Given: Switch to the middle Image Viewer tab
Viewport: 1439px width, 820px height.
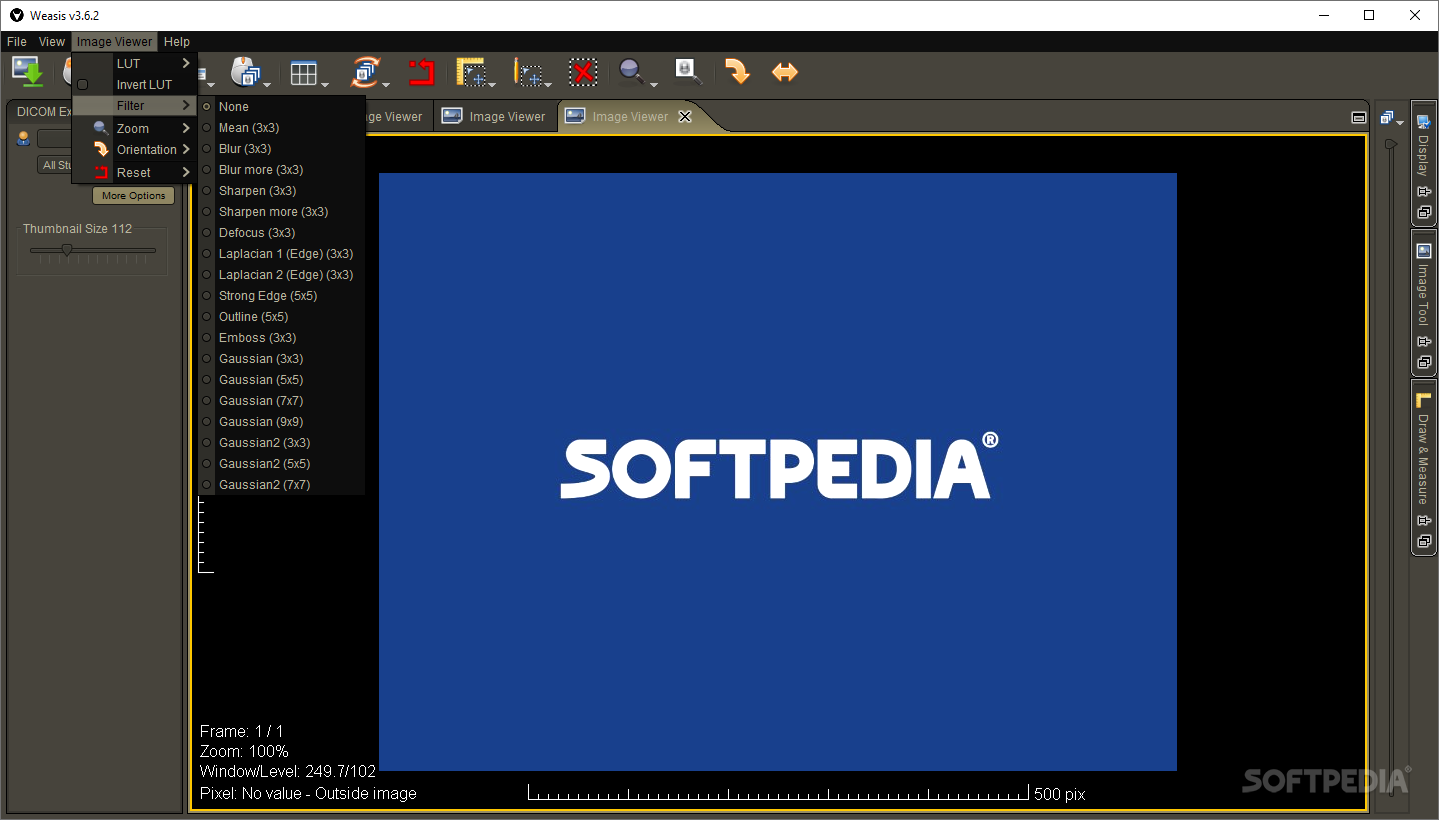Looking at the screenshot, I should point(495,117).
